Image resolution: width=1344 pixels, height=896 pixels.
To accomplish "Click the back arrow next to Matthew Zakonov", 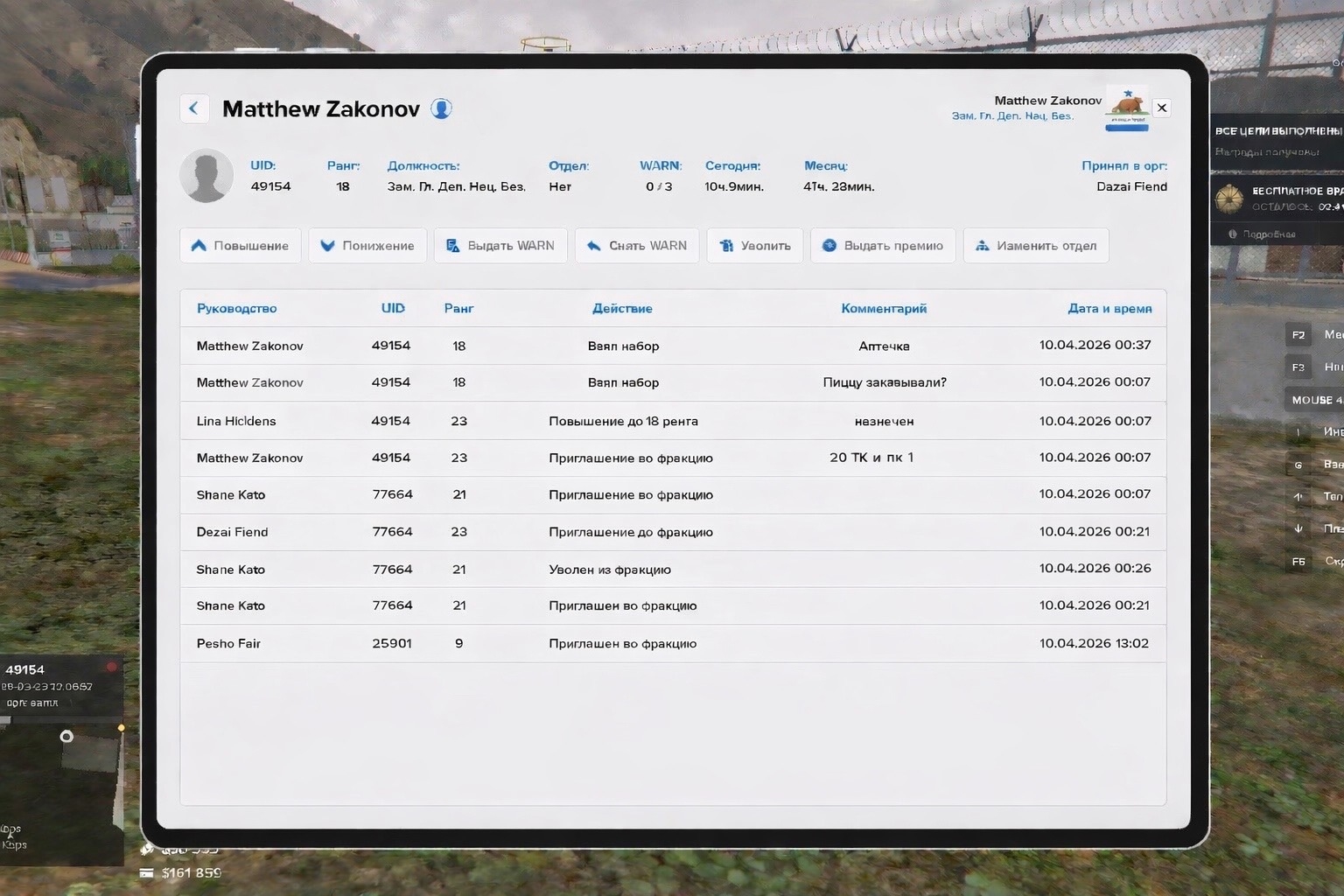I will click(193, 108).
